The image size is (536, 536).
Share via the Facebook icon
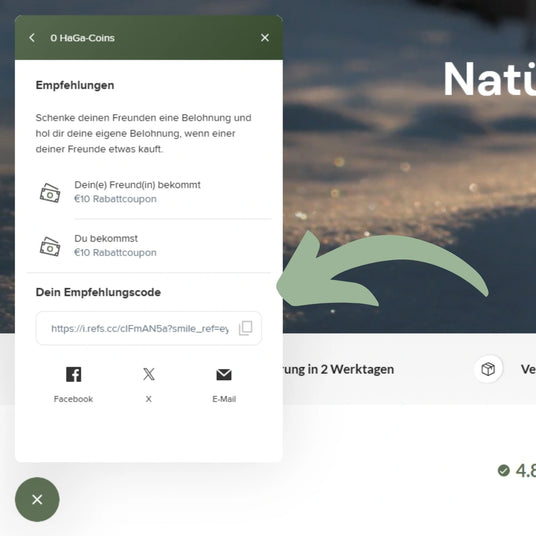click(x=73, y=374)
